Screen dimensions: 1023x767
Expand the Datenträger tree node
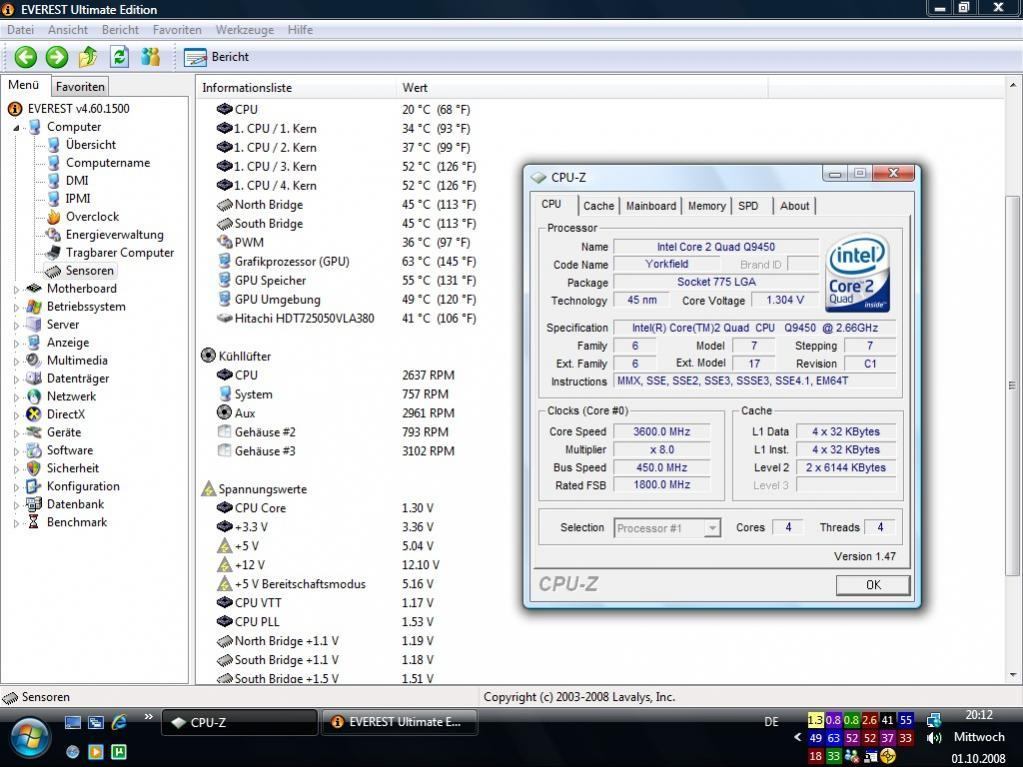16,379
